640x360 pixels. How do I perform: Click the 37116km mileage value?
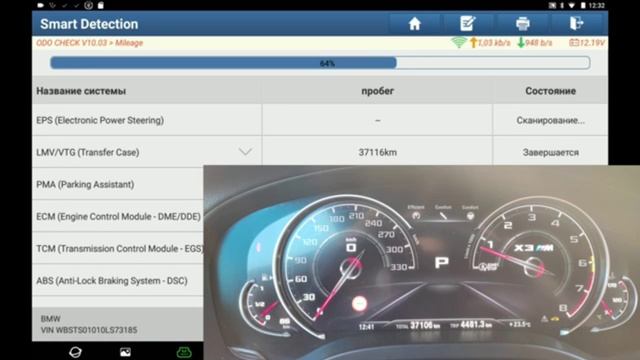coord(378,152)
